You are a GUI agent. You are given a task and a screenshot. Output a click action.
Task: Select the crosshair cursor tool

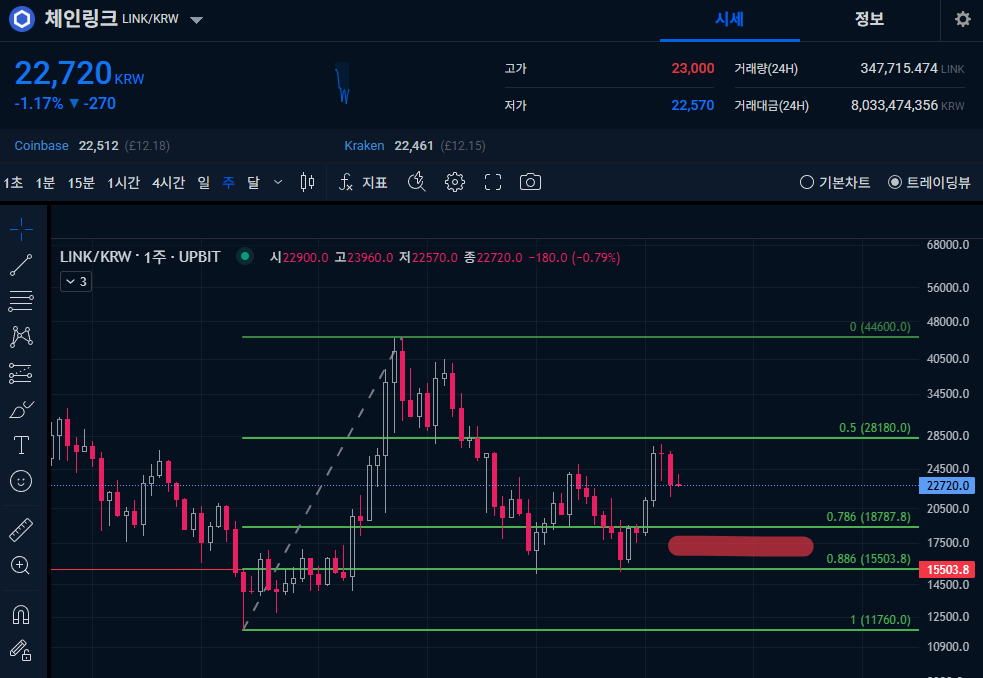tap(21, 230)
